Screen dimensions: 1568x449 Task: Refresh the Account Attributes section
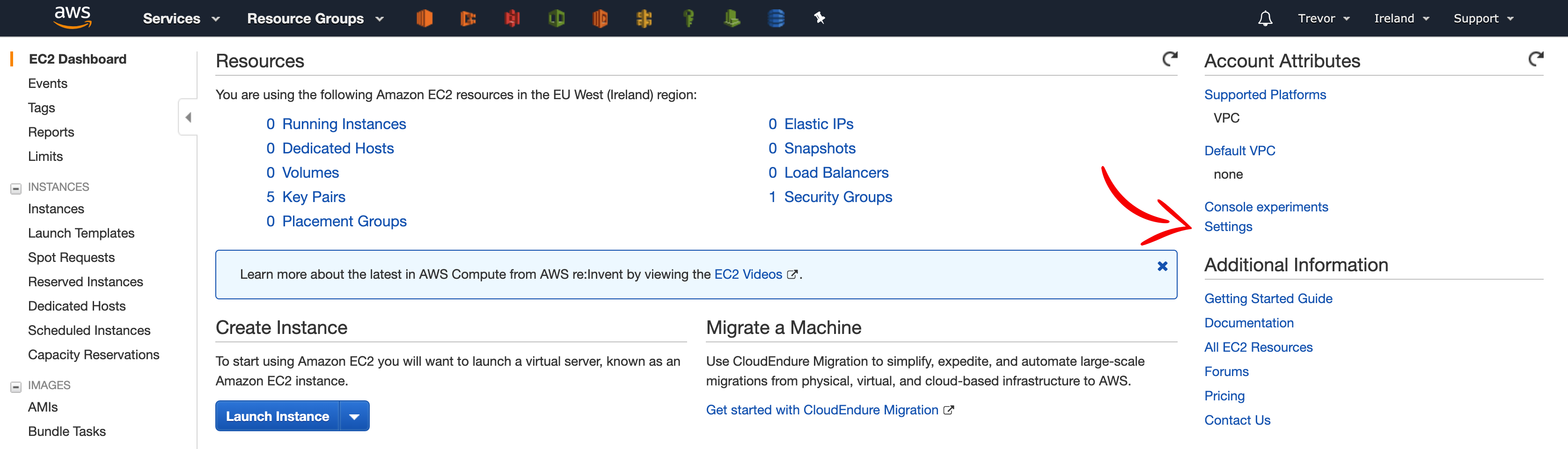coord(1536,59)
